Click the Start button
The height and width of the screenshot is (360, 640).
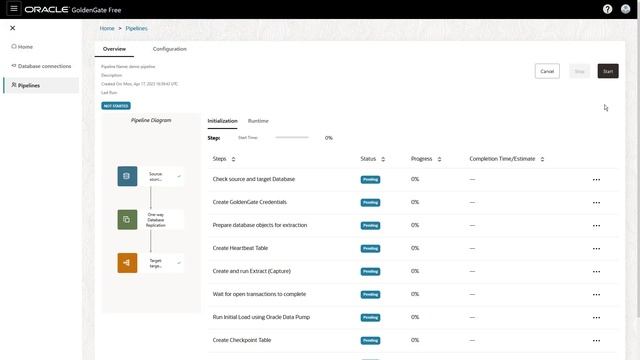[x=608, y=71]
